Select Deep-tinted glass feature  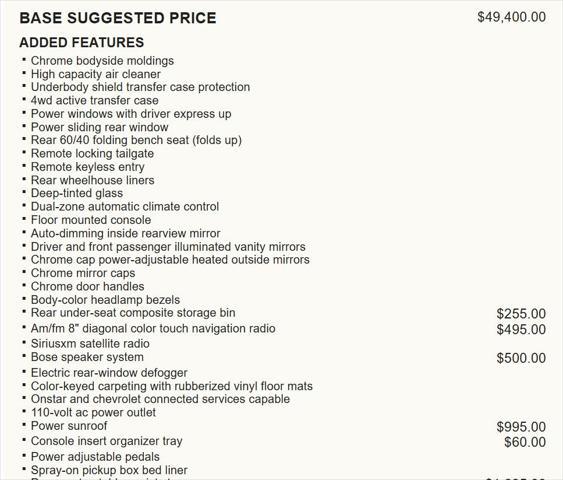click(x=77, y=193)
